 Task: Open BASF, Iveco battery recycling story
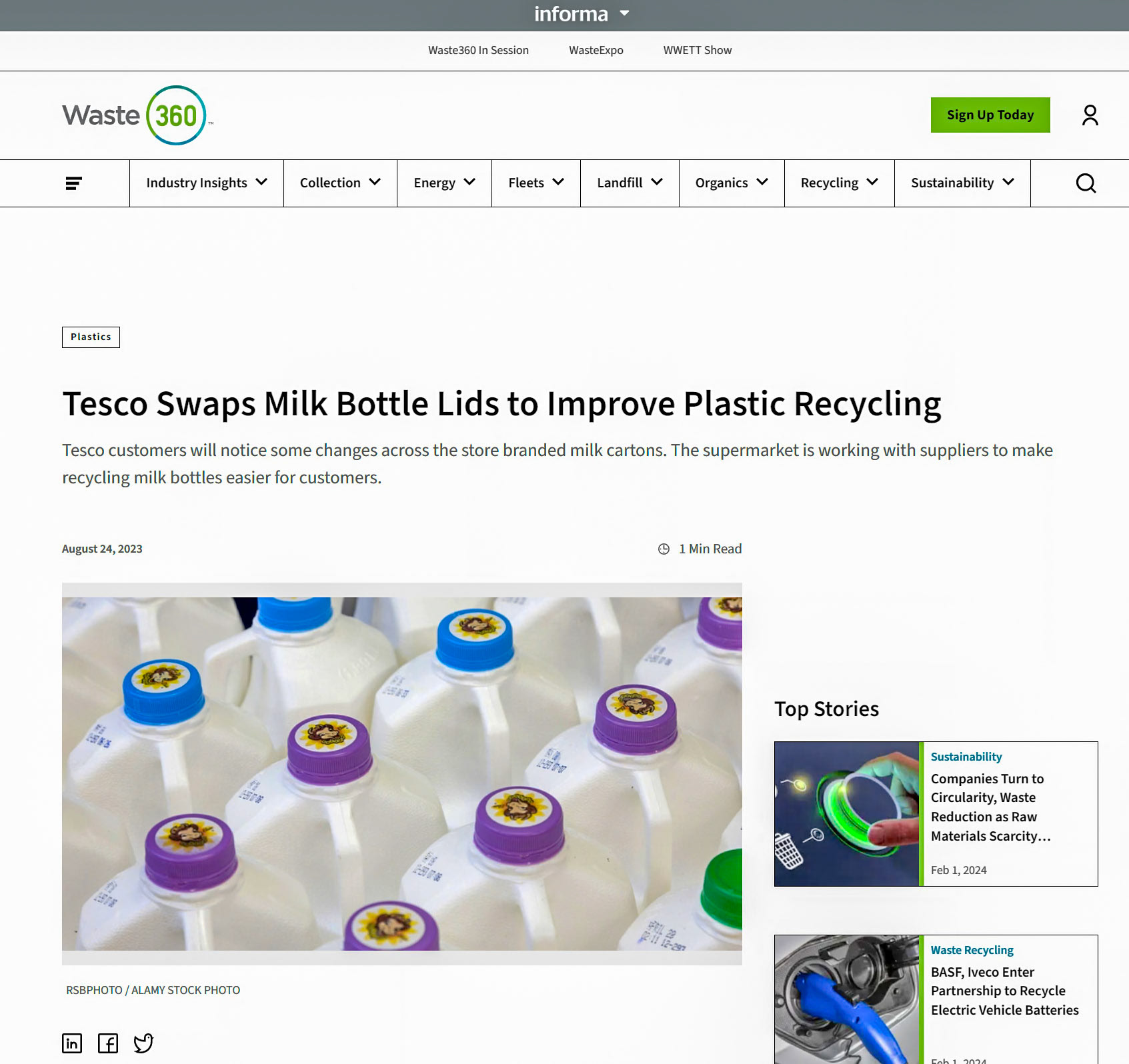[1004, 991]
